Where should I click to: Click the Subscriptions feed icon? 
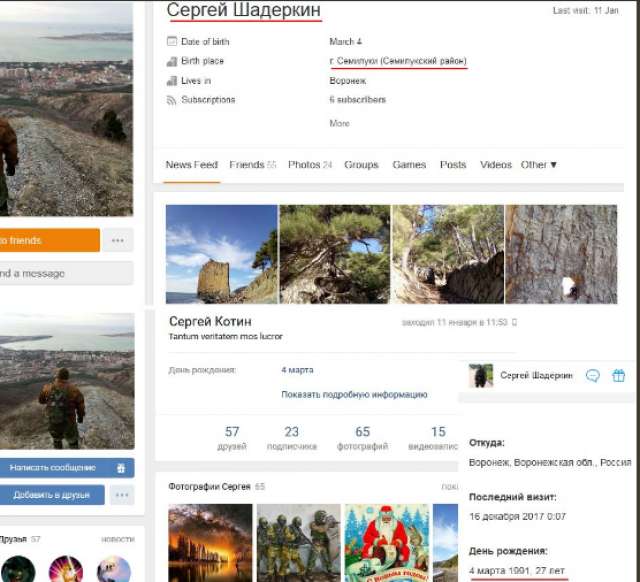pos(171,100)
